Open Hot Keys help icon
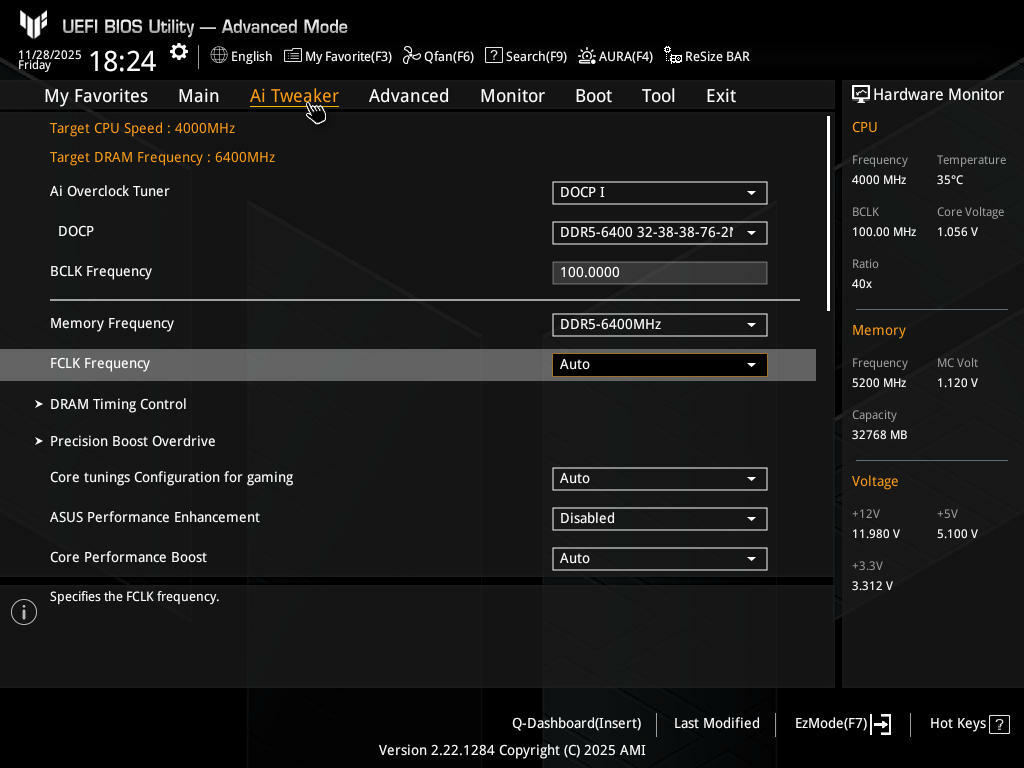The width and height of the screenshot is (1024, 768). (1000, 724)
